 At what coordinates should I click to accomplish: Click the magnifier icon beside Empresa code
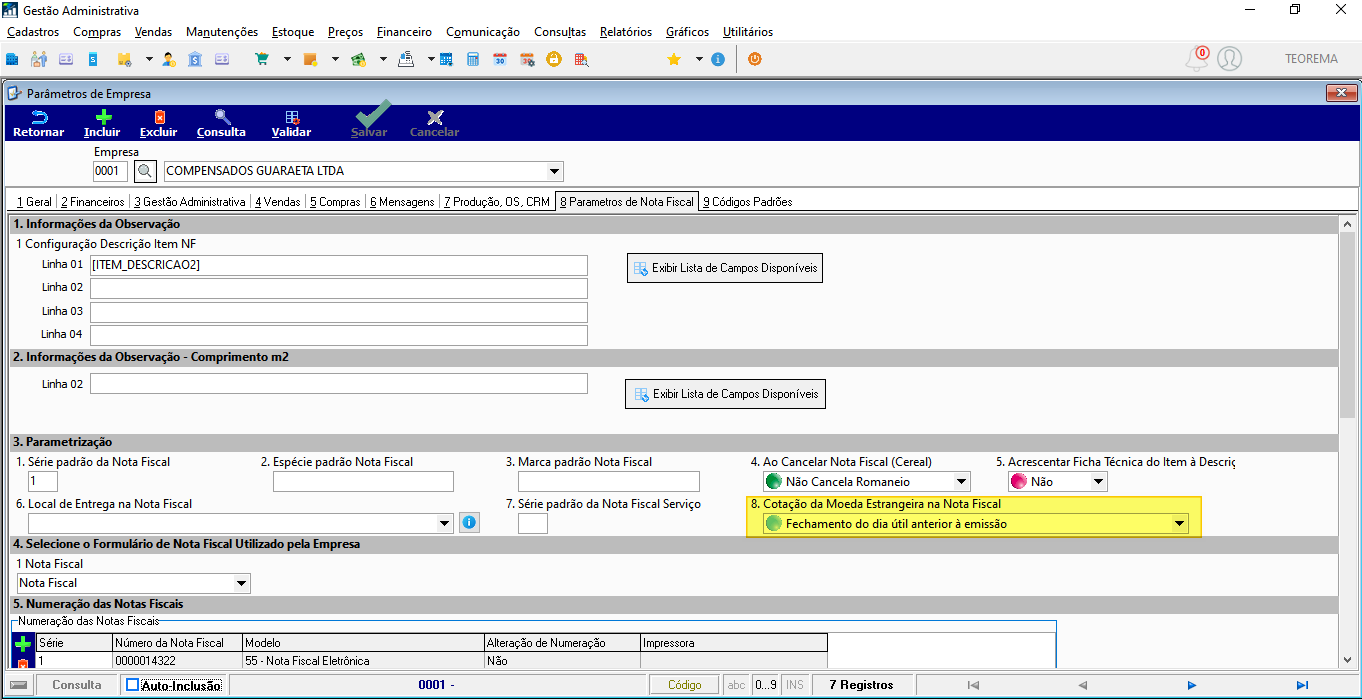[146, 171]
